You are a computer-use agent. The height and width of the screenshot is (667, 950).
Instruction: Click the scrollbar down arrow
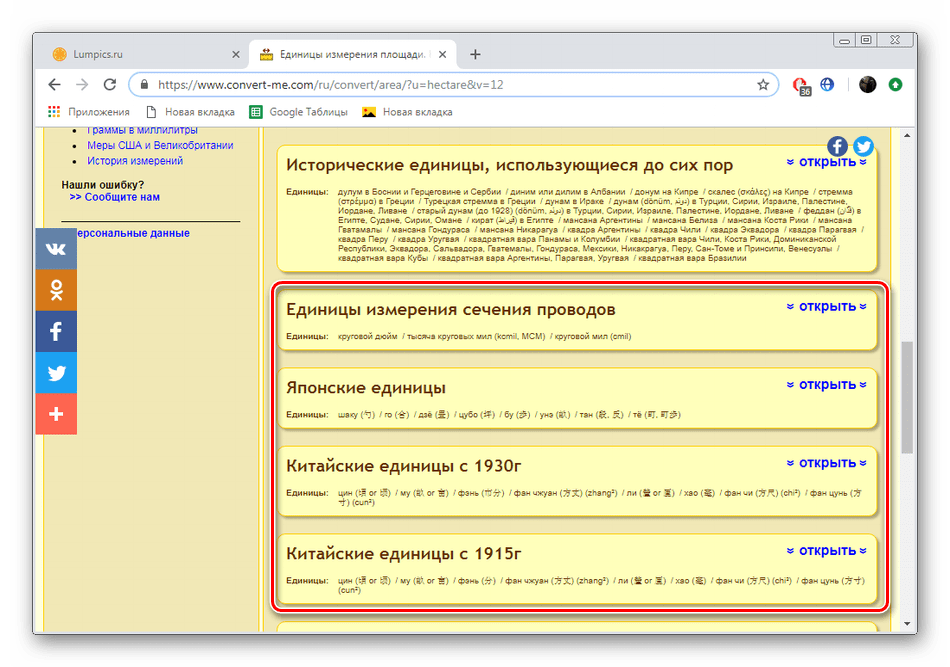(906, 623)
